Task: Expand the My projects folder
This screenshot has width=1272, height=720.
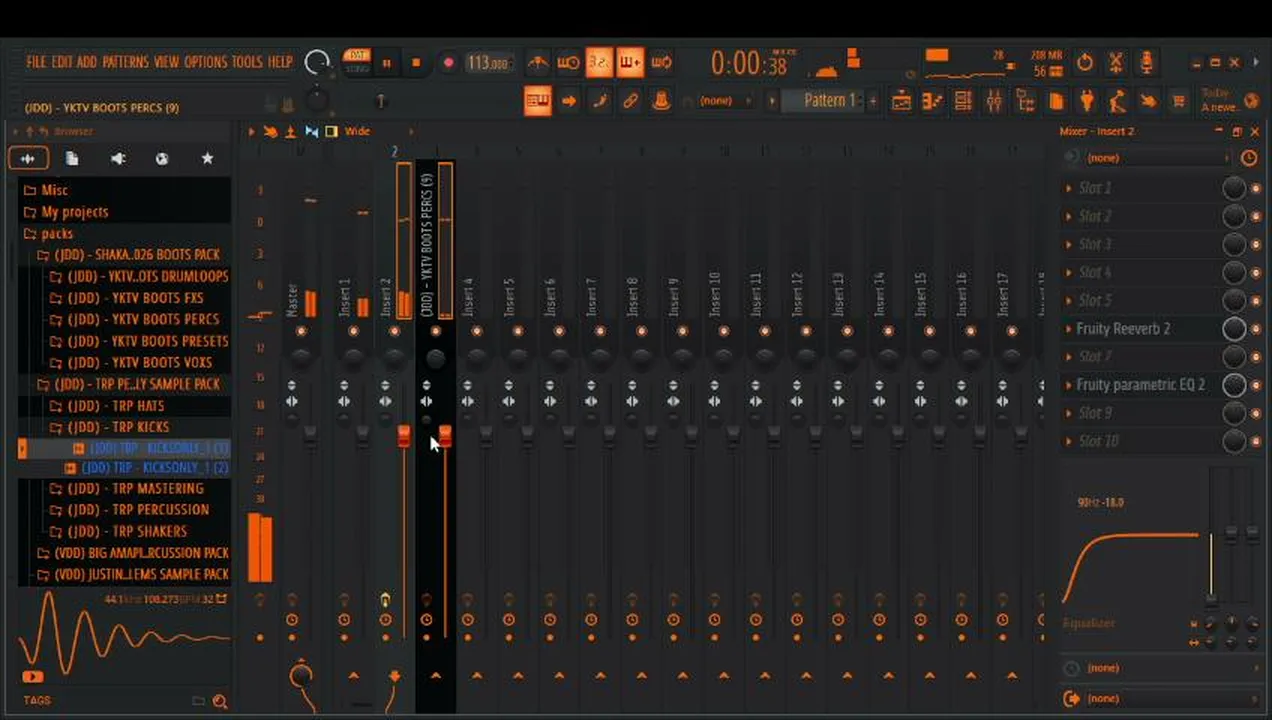Action: click(x=65, y=212)
